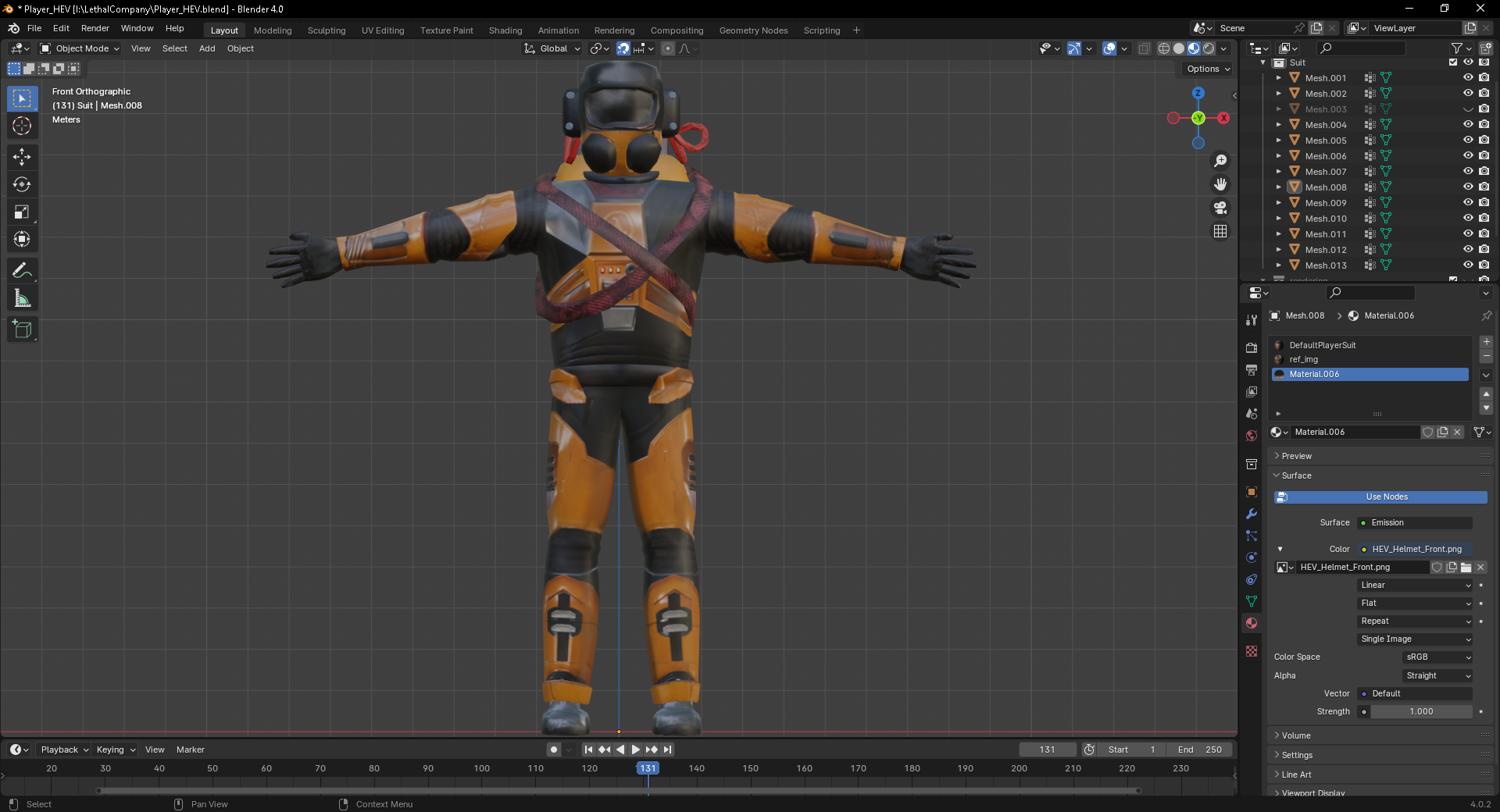Open the Modifiers wrench tab
Viewport: 1500px width, 812px height.
1252,514
